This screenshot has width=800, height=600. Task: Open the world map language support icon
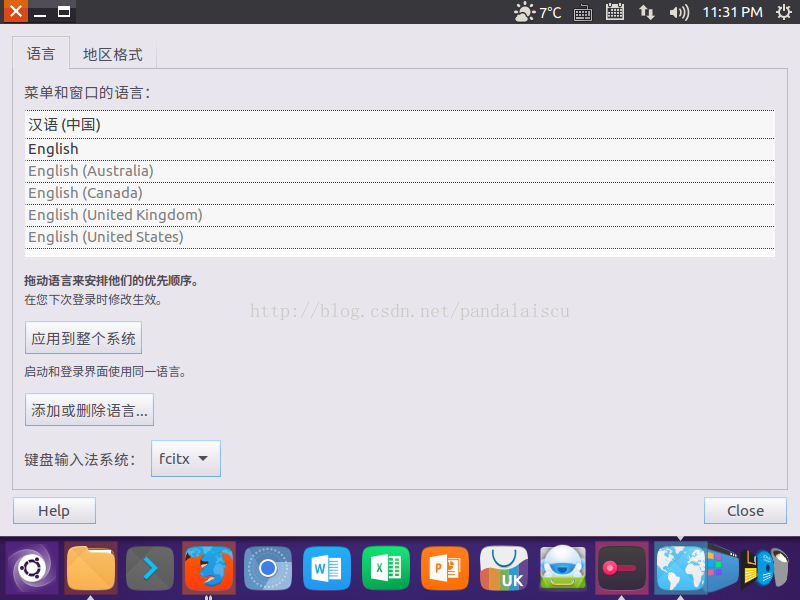click(x=680, y=567)
